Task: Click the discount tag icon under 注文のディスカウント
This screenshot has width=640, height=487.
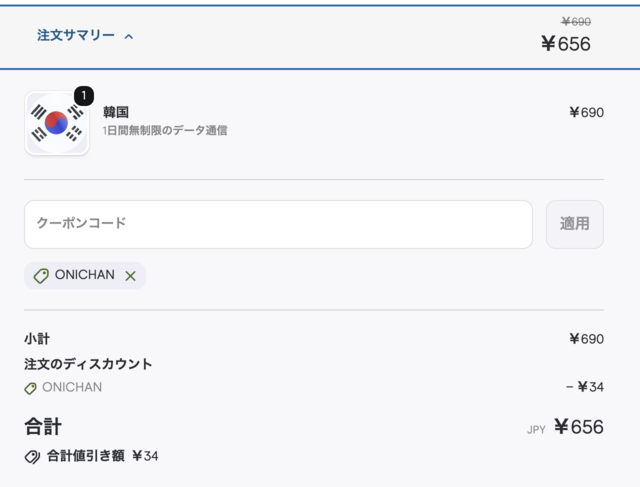Action: [x=31, y=388]
